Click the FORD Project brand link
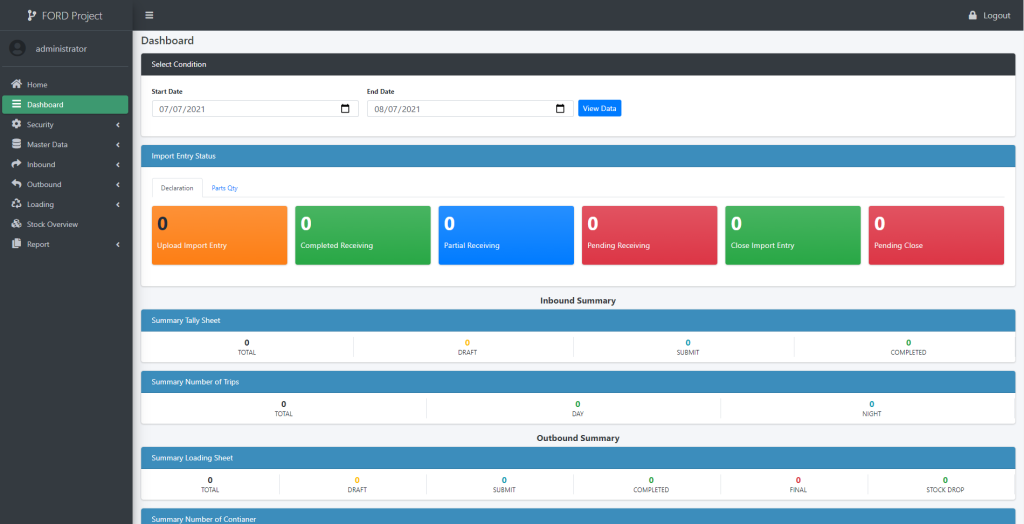Screen dimensions: 1024x524 (65, 16)
